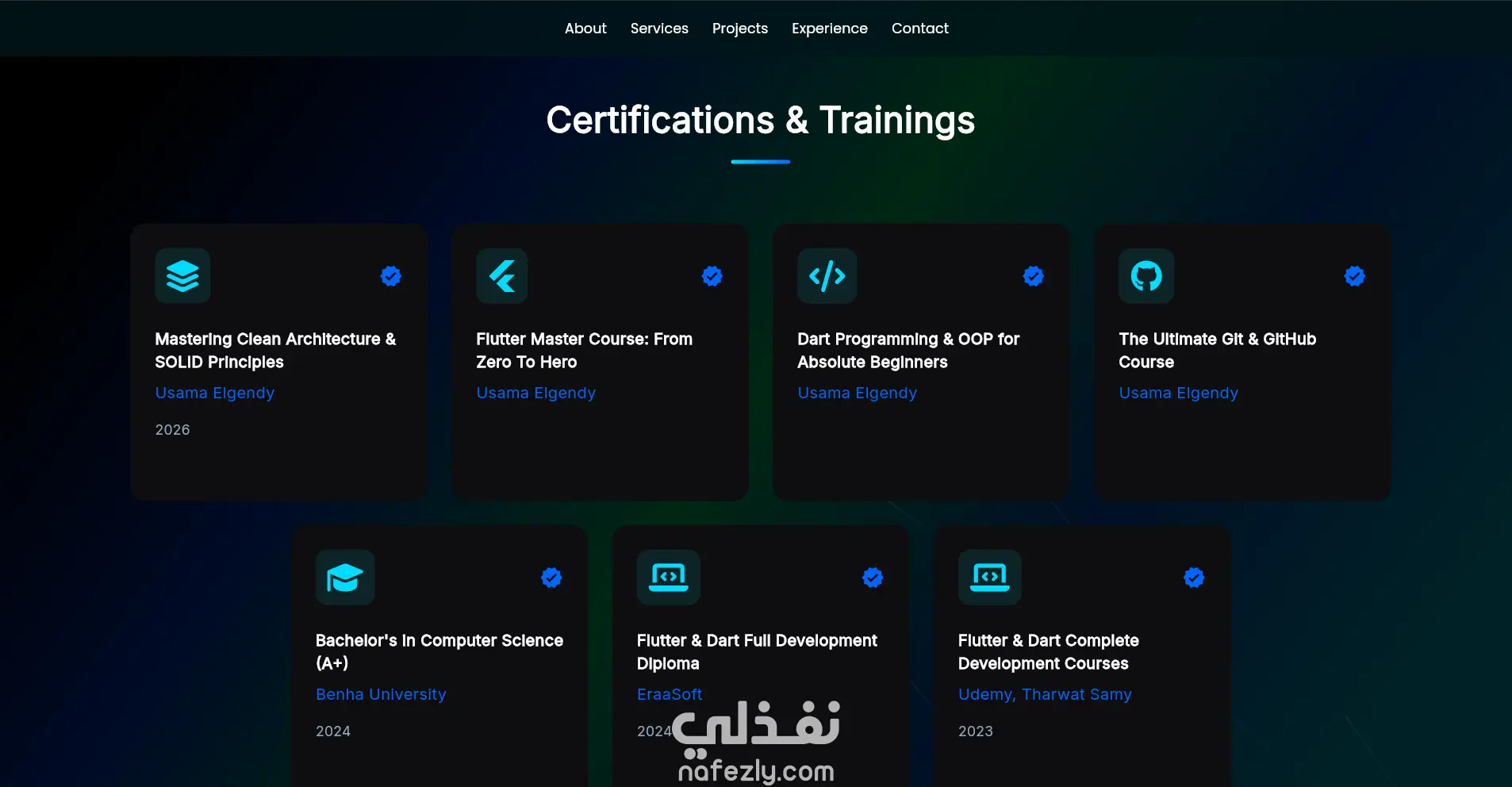Click laptop code icon on Complete Development Courses card
Image resolution: width=1512 pixels, height=787 pixels.
(990, 578)
